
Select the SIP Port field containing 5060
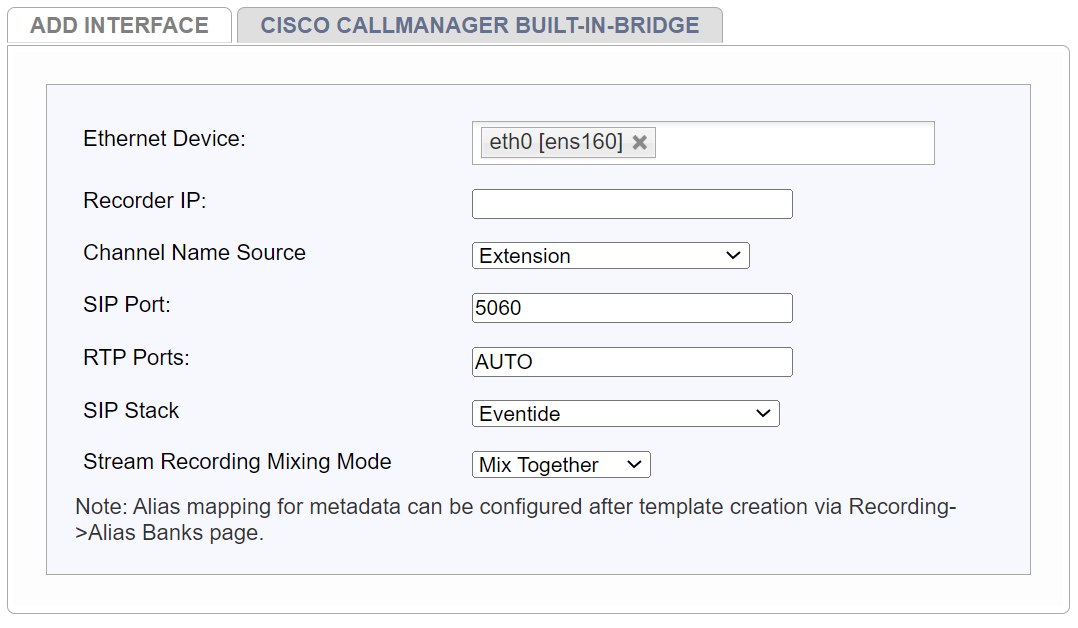click(x=631, y=307)
